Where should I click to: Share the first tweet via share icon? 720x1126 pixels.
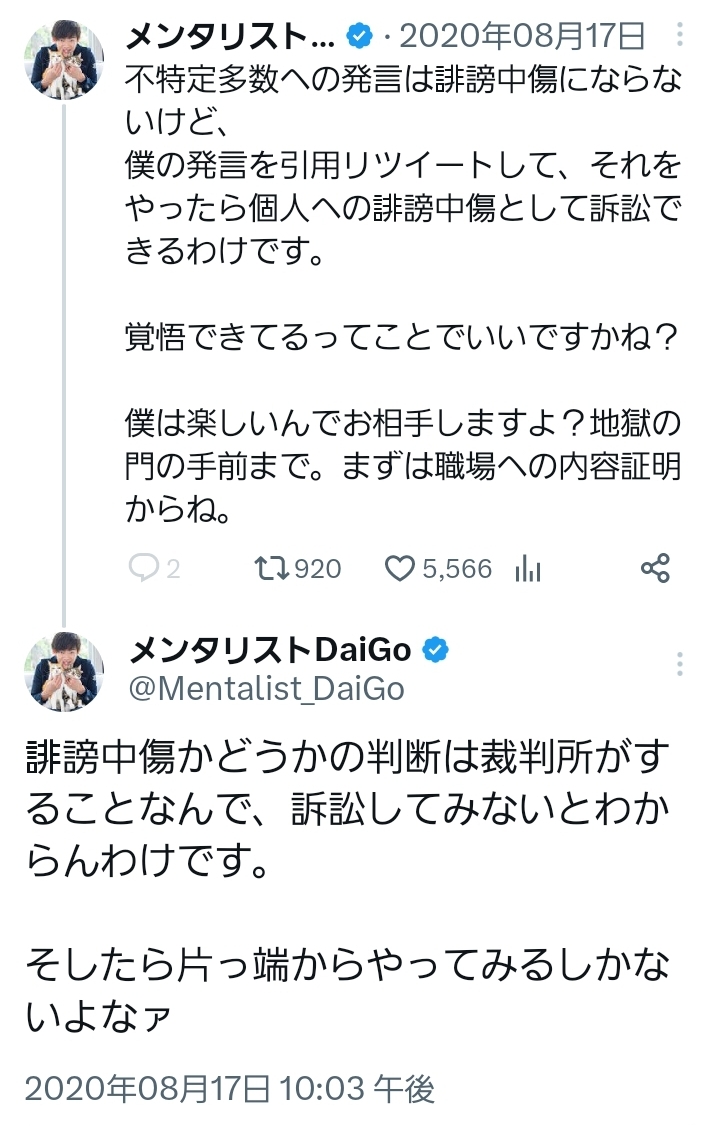click(655, 568)
